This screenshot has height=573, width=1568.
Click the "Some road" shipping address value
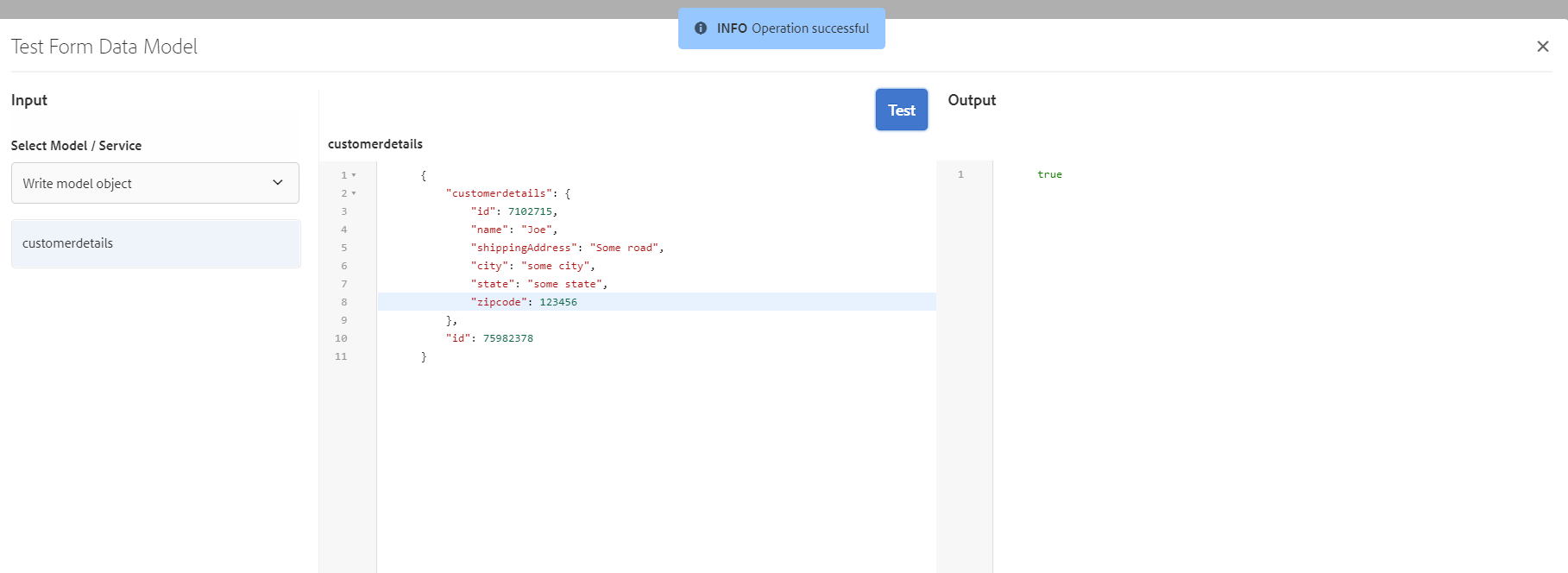(x=624, y=248)
